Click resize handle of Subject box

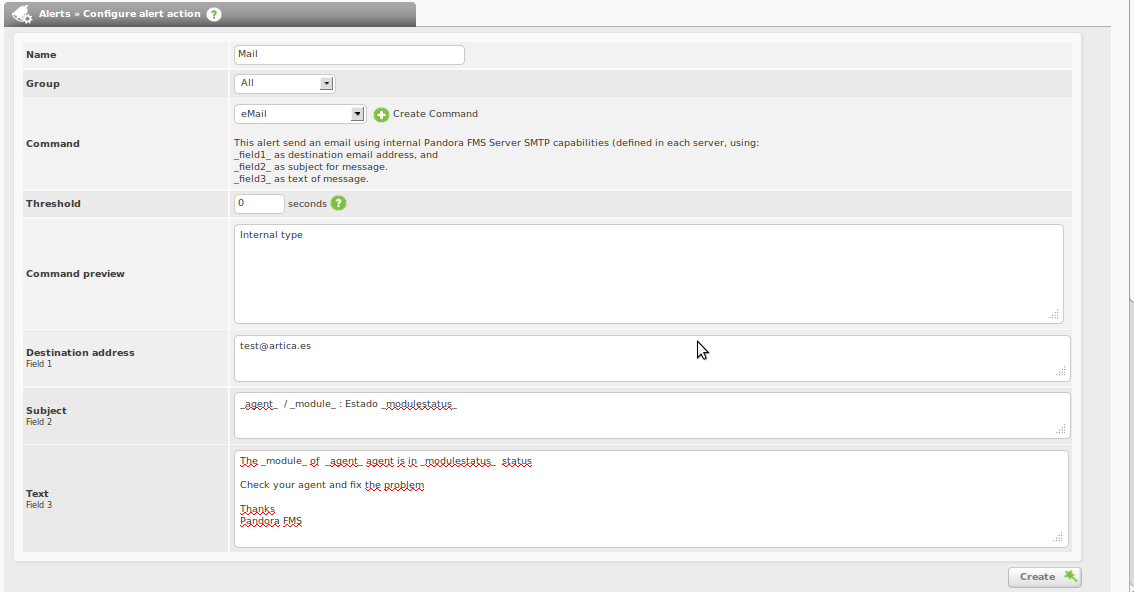pyautogui.click(x=1061, y=430)
